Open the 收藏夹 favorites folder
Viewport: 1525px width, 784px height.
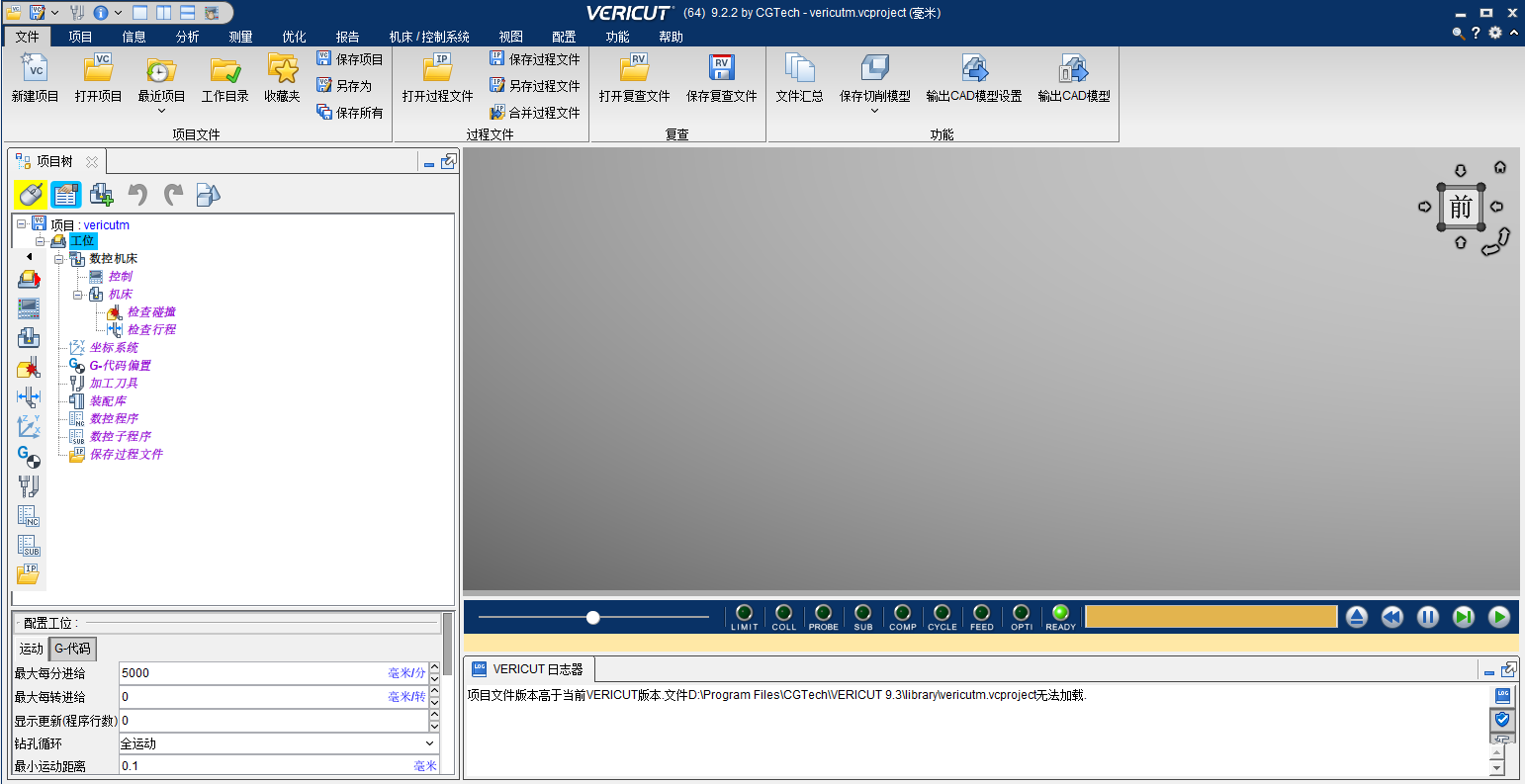(x=283, y=77)
